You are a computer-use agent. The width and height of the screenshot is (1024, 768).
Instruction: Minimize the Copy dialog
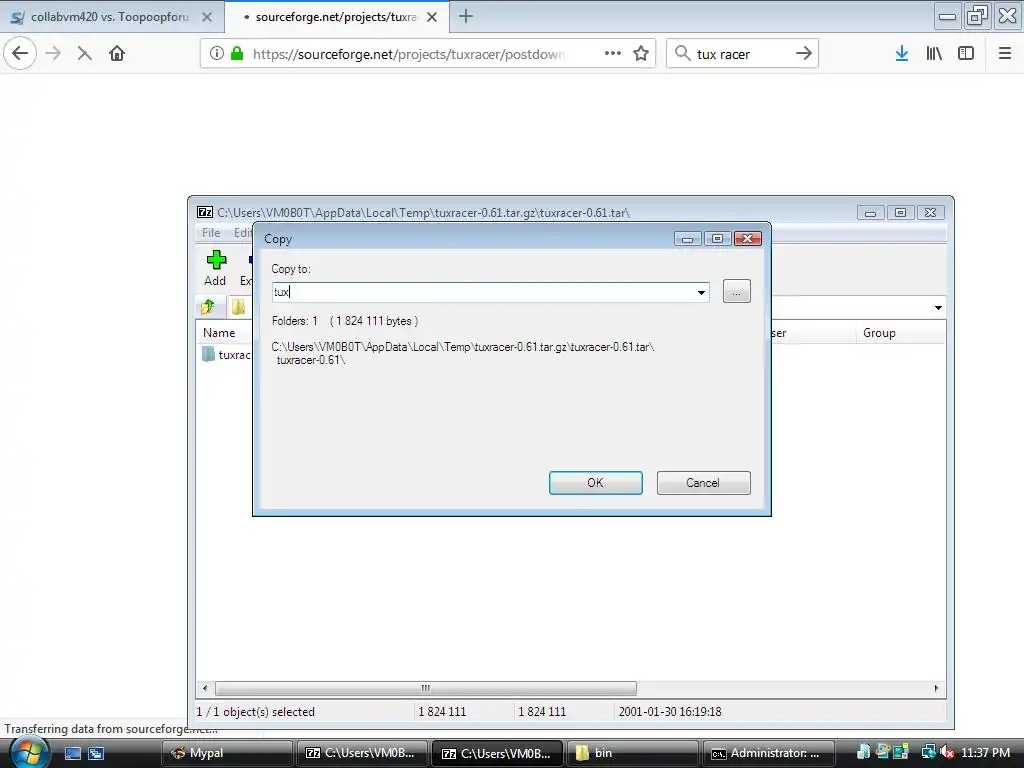[688, 239]
